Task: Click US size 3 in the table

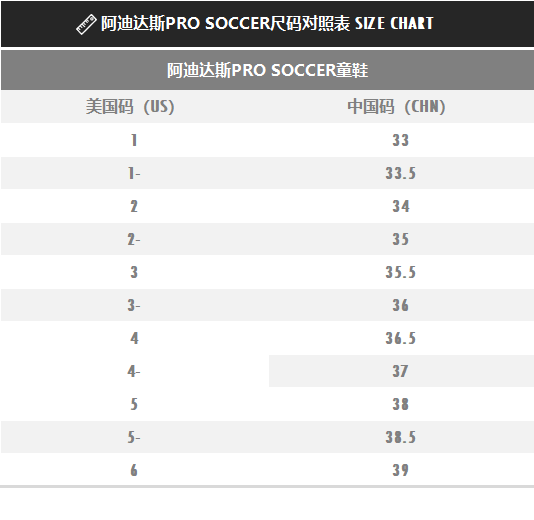Action: point(134,272)
